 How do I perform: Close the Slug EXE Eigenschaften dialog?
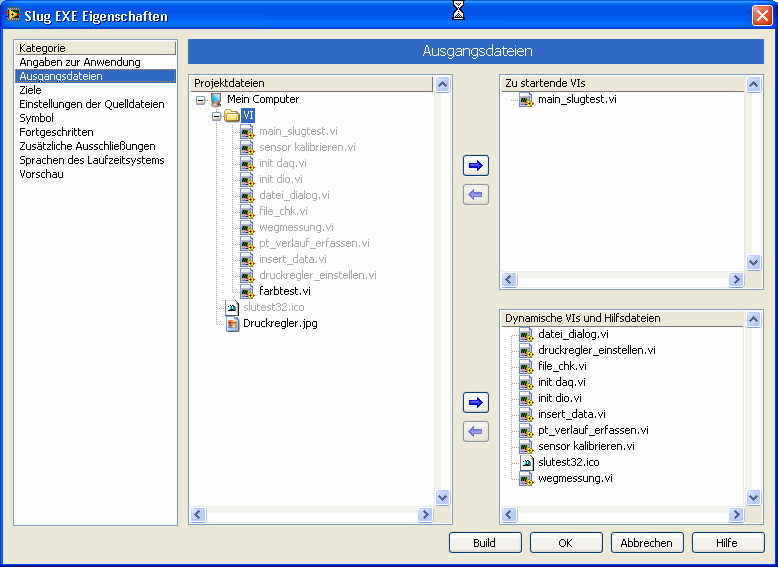(x=762, y=15)
